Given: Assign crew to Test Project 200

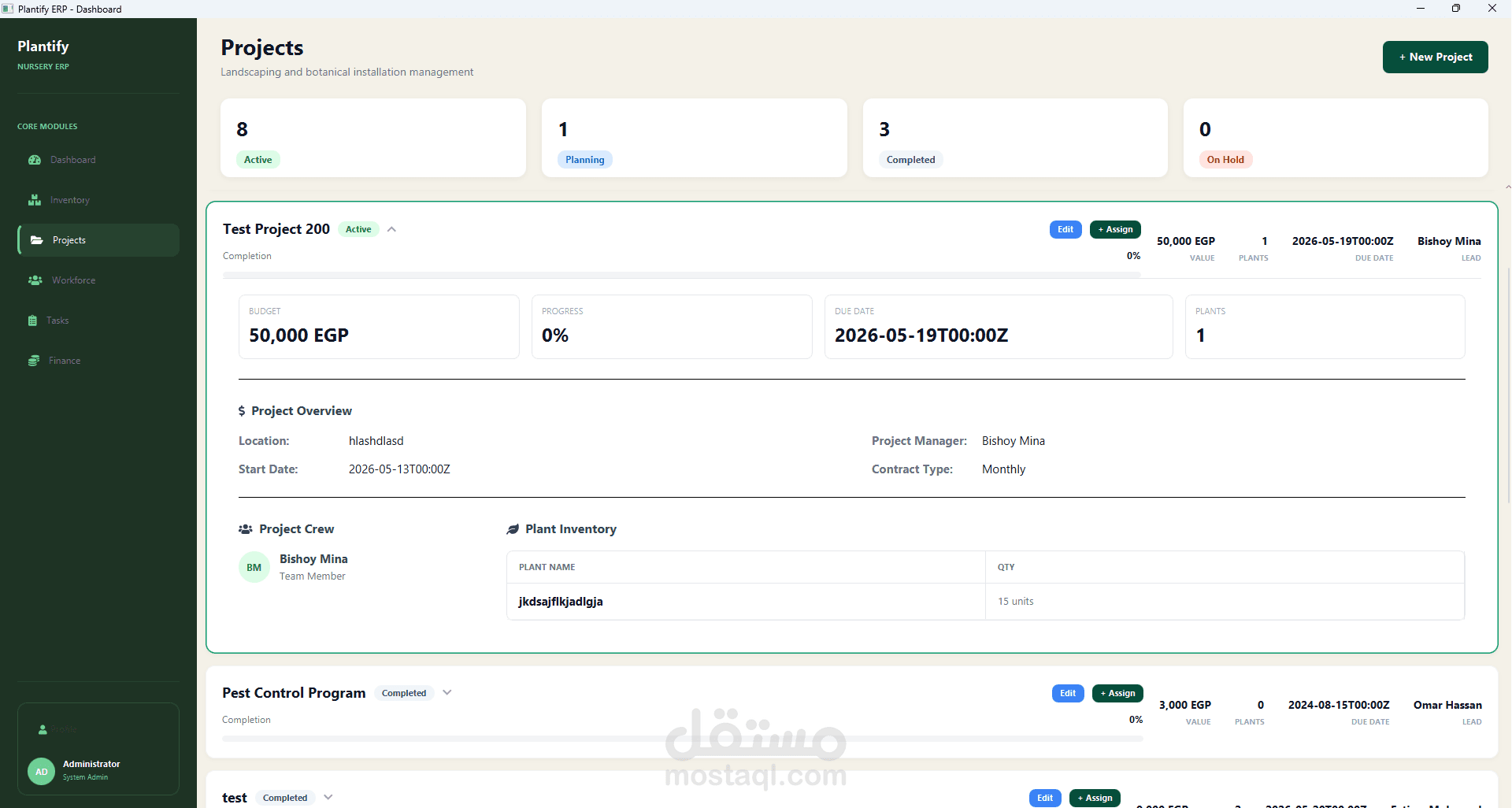Looking at the screenshot, I should pos(1115,229).
